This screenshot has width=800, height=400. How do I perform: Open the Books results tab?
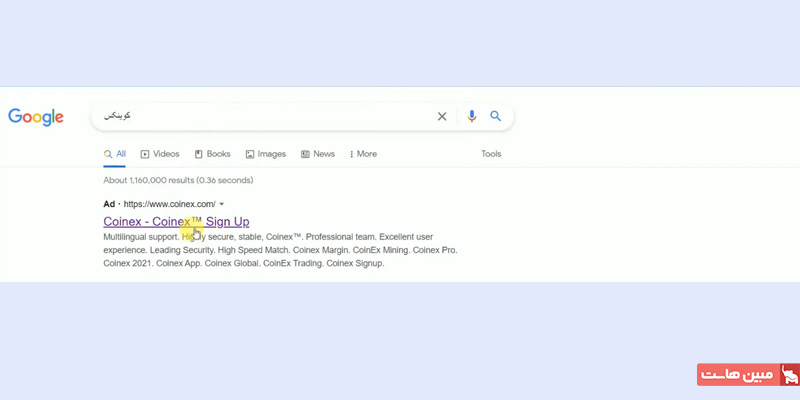(x=212, y=154)
